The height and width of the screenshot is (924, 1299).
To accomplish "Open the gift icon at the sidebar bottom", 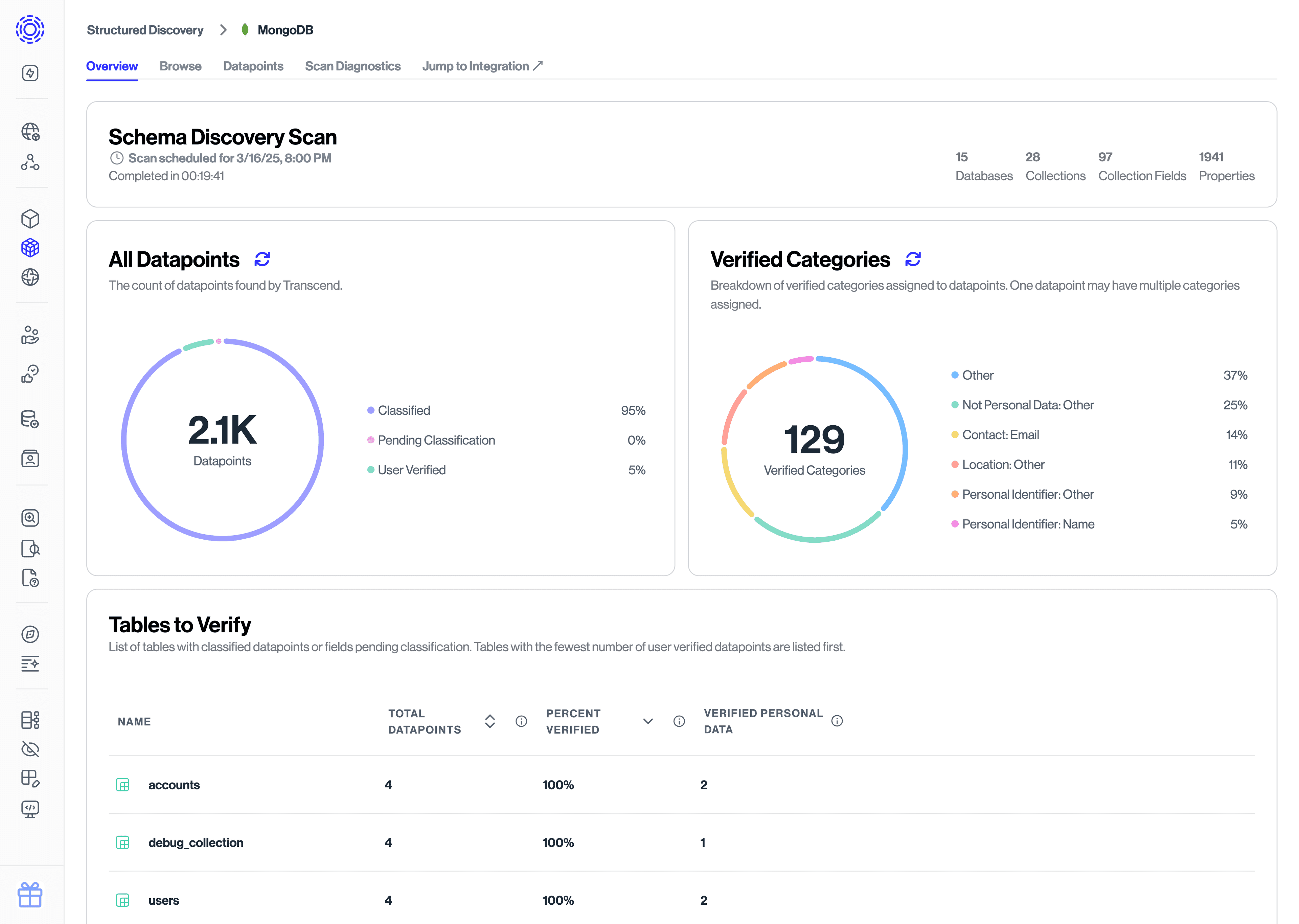I will [31, 895].
